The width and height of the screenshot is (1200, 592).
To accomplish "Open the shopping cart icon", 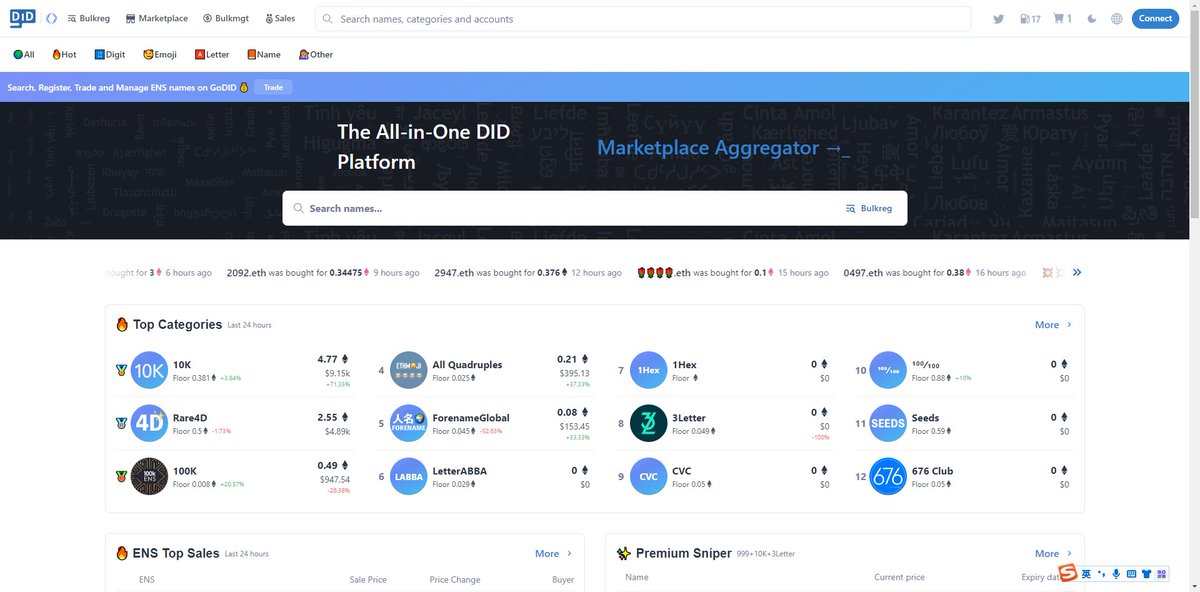I will 1062,19.
